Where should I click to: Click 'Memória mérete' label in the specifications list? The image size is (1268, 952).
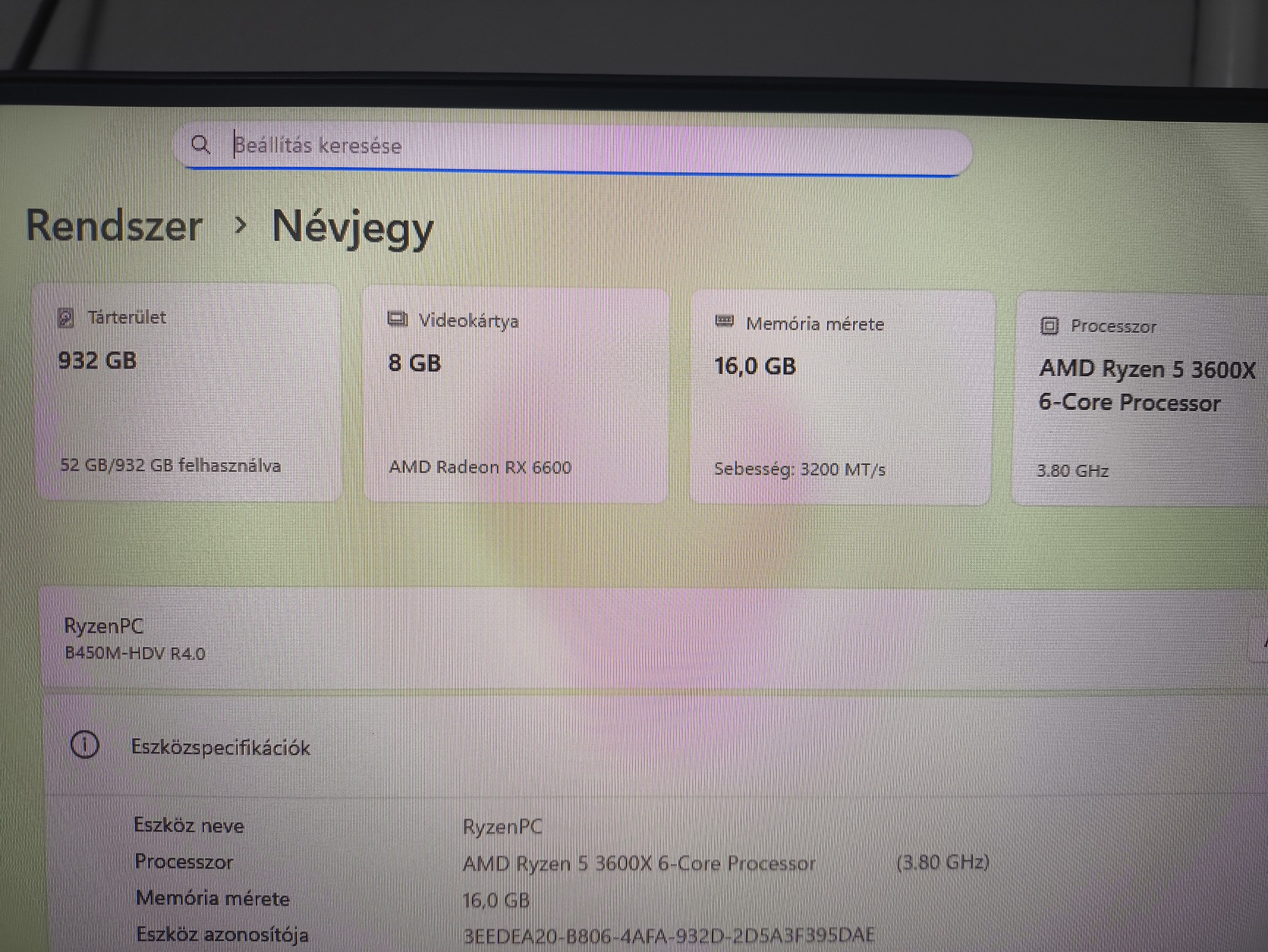(x=213, y=898)
